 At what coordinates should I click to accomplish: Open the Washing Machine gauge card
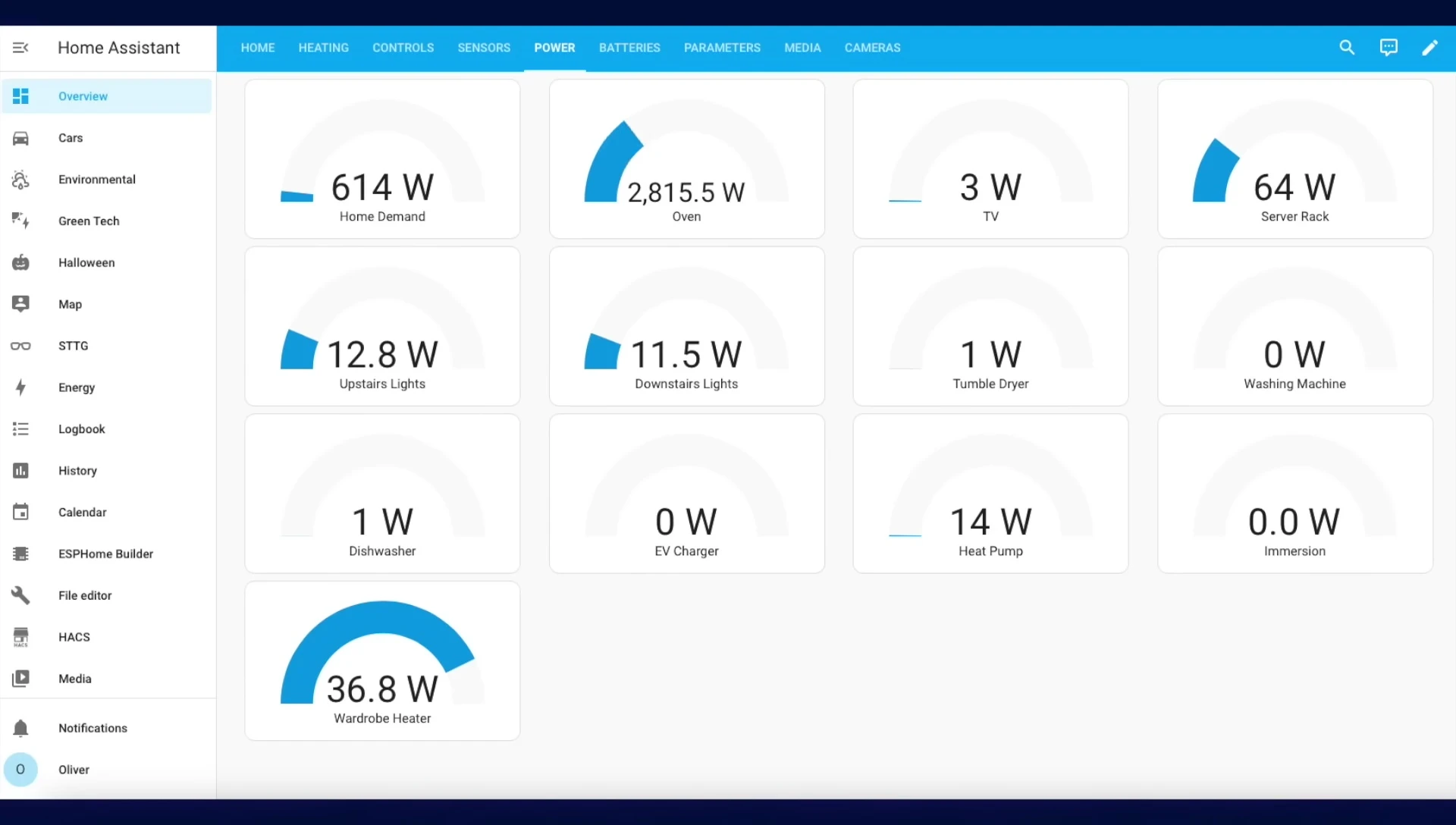pyautogui.click(x=1294, y=326)
